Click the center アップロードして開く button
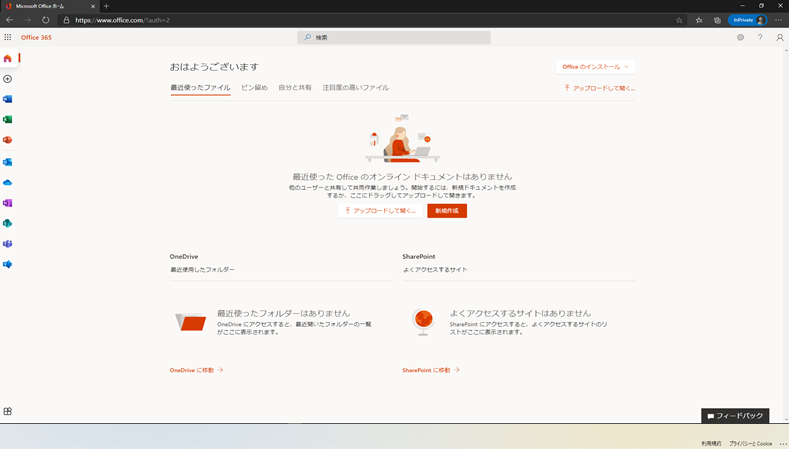This screenshot has height=449, width=789. click(380, 211)
